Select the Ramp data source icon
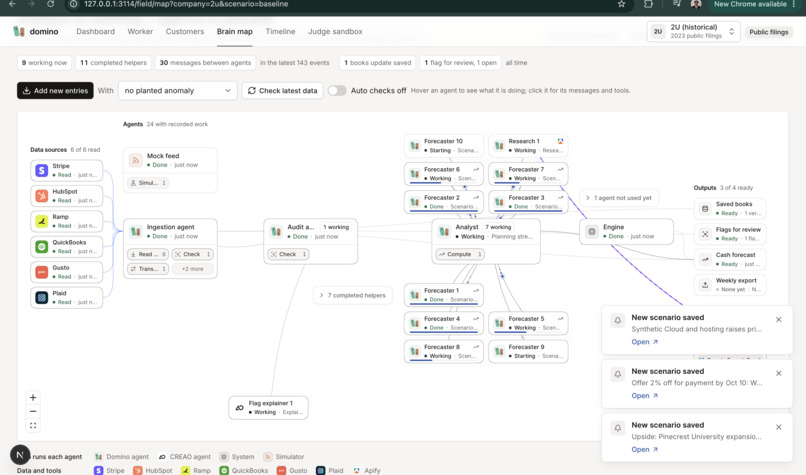Viewport: 806px width, 475px height. 42,221
